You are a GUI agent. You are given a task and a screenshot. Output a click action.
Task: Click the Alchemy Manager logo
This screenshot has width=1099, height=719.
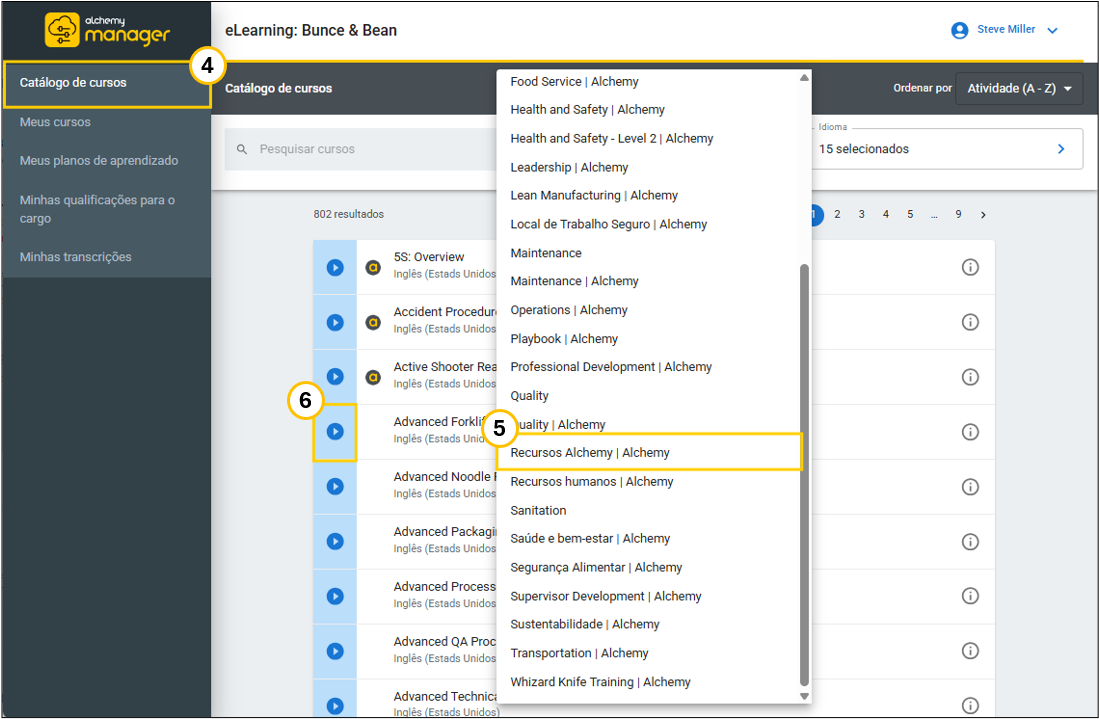[x=107, y=30]
